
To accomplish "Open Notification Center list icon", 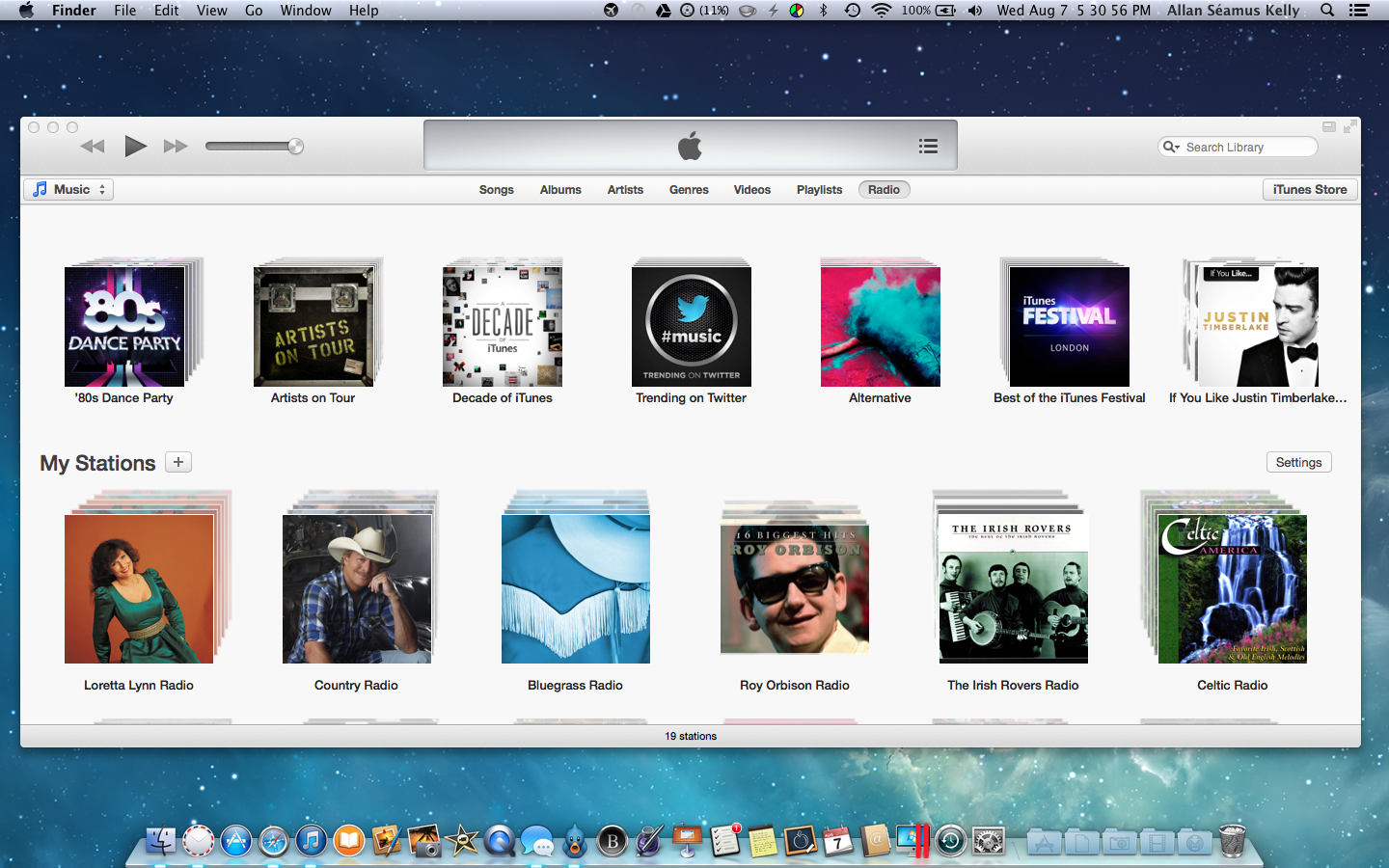I will click(1359, 11).
